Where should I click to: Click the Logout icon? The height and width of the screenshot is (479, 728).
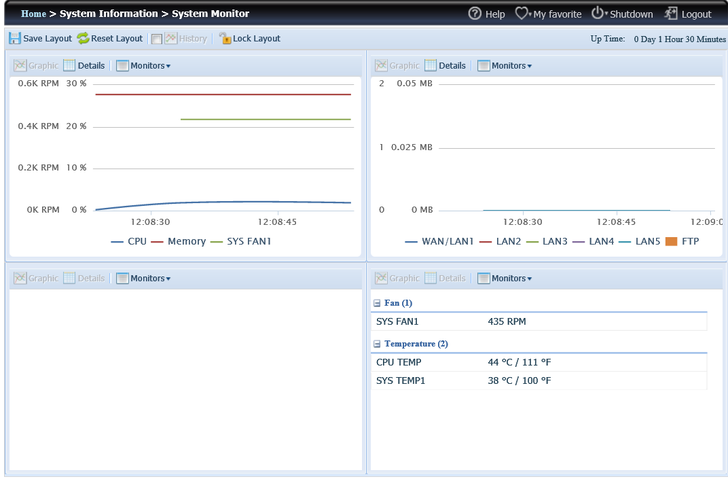point(671,14)
